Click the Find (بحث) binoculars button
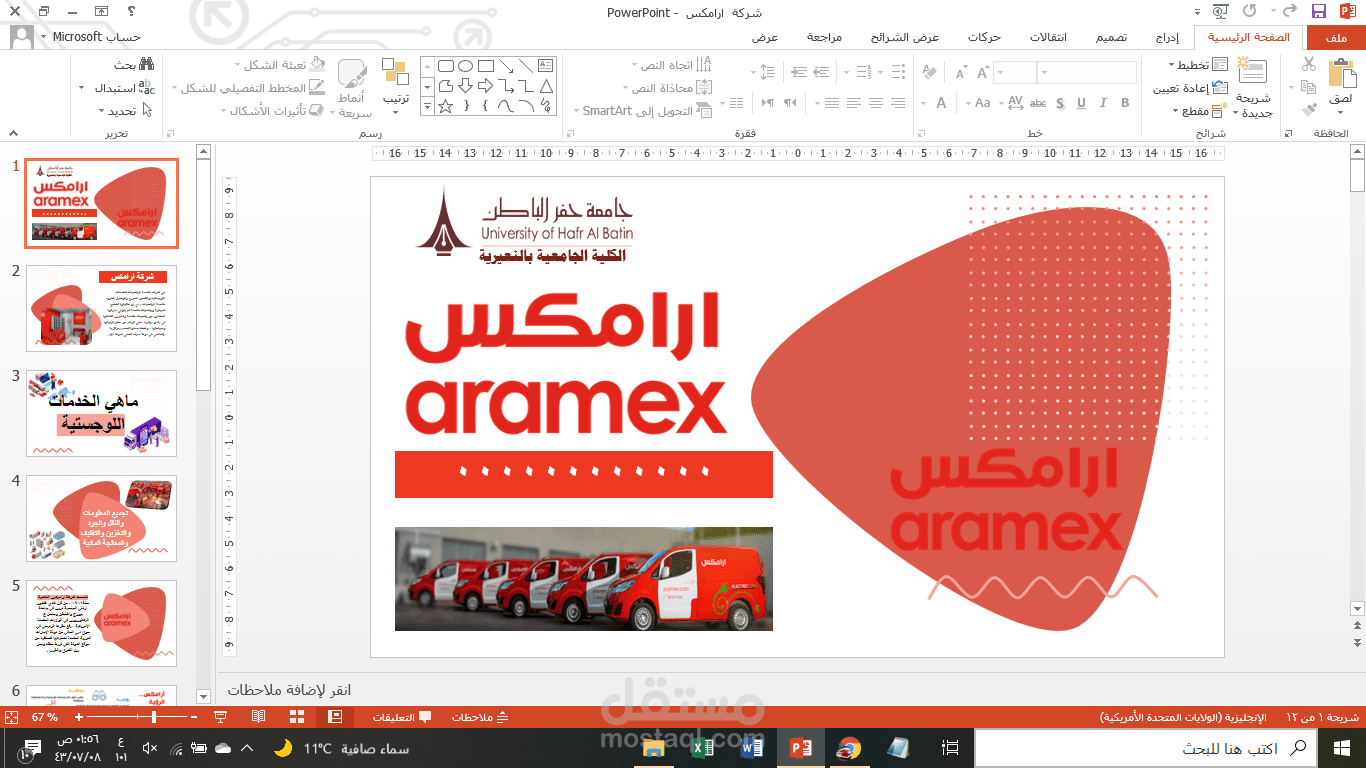Screen dimensions: 1366x768 click(x=134, y=64)
